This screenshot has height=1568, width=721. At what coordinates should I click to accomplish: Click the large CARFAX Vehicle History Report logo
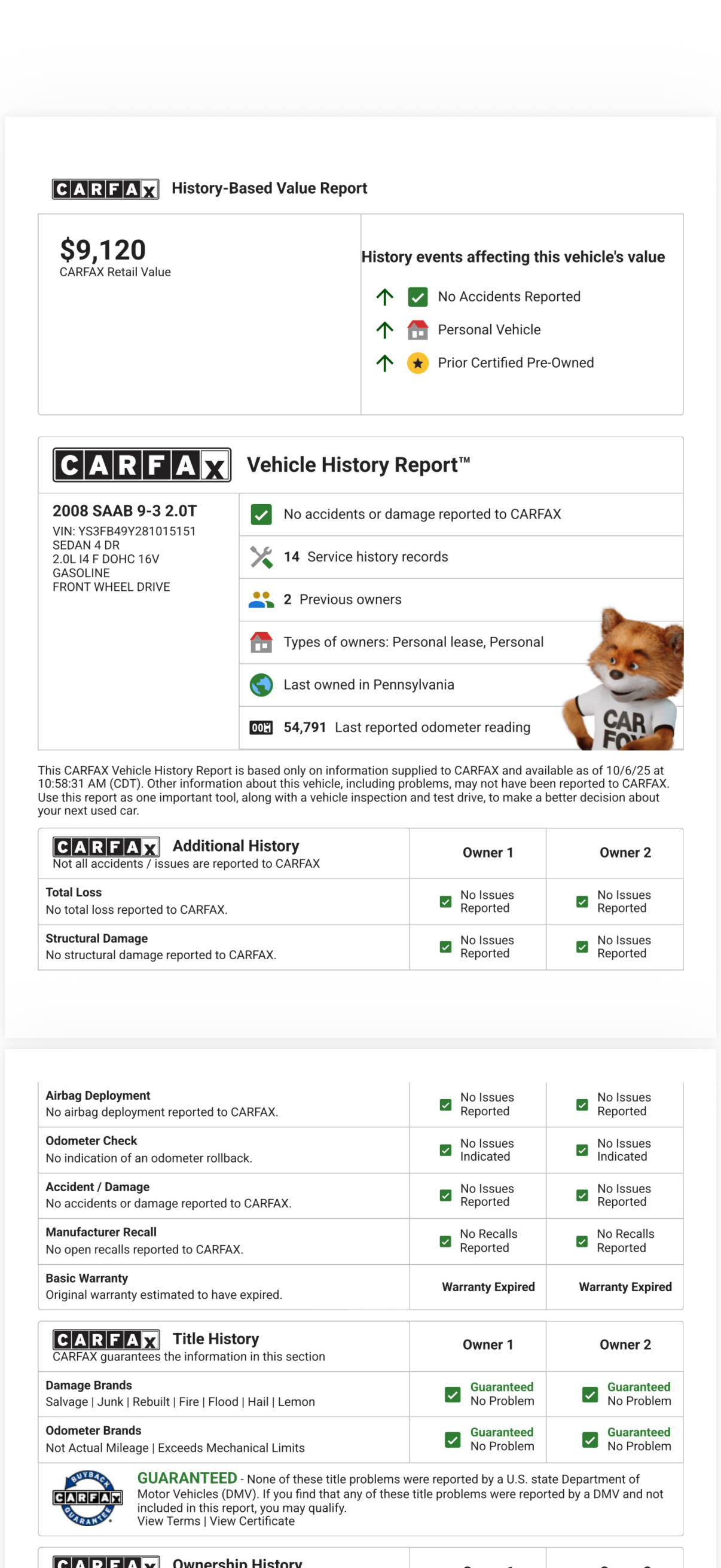click(x=142, y=465)
